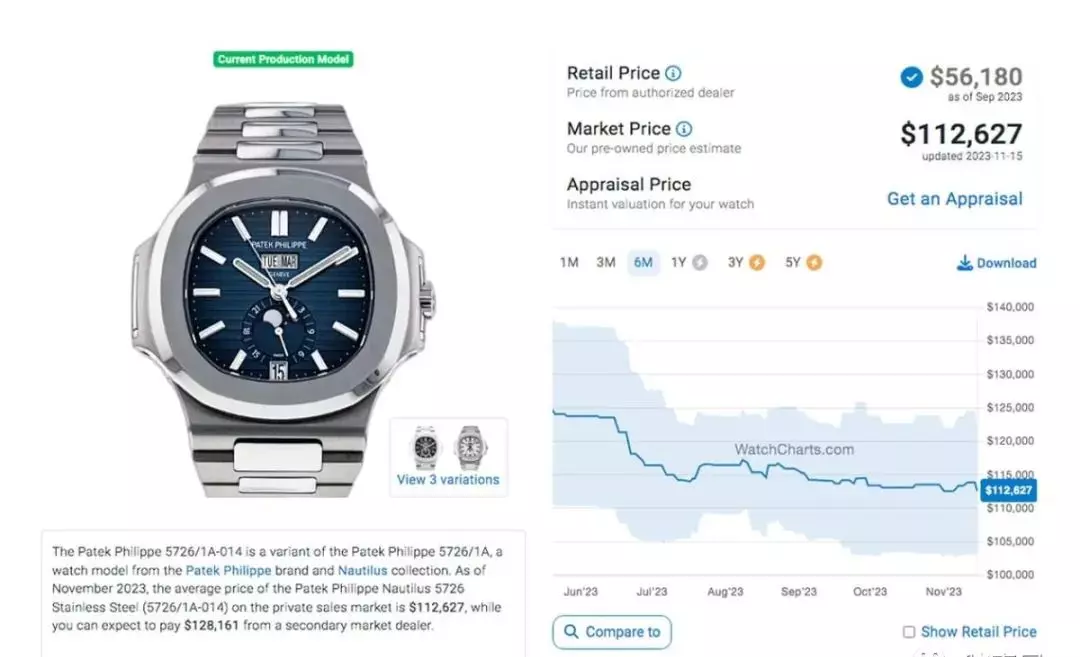This screenshot has height=657, width=1080.
Task: Click the Market Price info icon
Action: pos(684,129)
